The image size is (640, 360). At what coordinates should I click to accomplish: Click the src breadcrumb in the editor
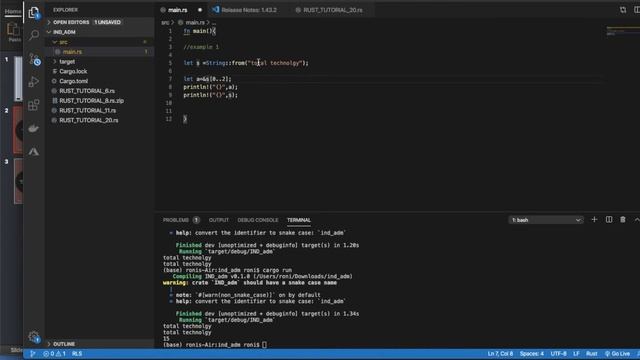[x=164, y=22]
